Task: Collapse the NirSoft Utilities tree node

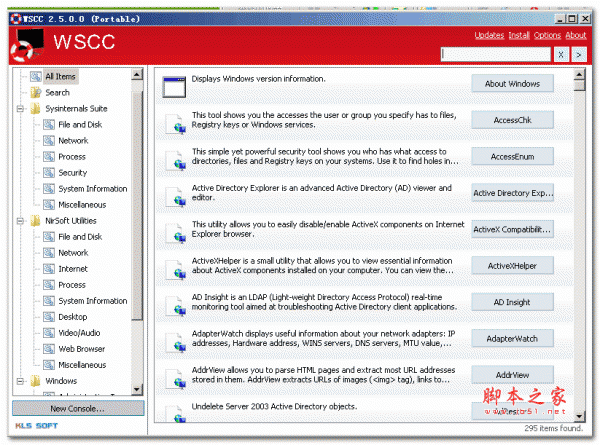Action: click(20, 221)
